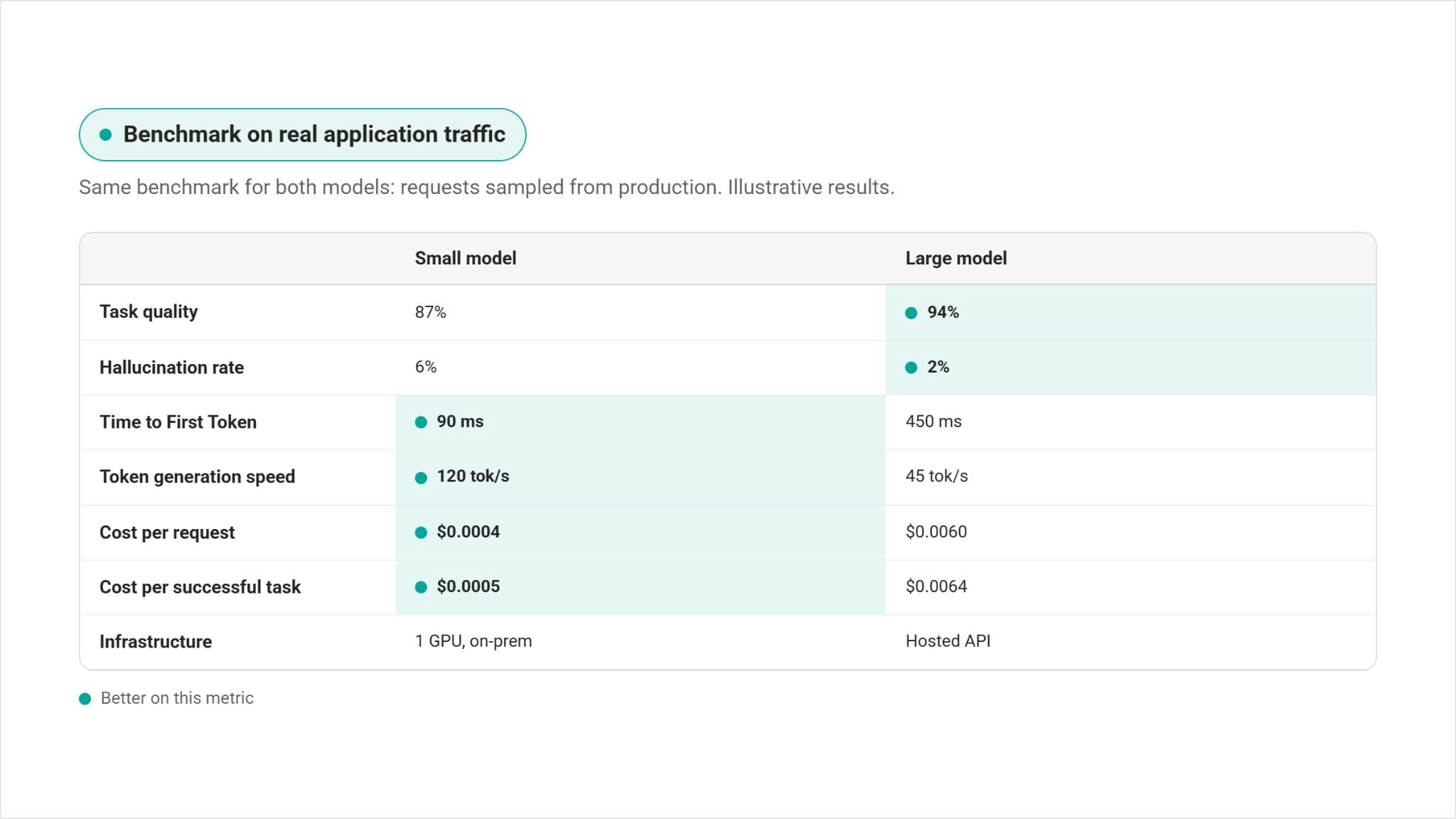Click the "1 GPU, on-prem" cell
This screenshot has height=819, width=1456.
473,641
